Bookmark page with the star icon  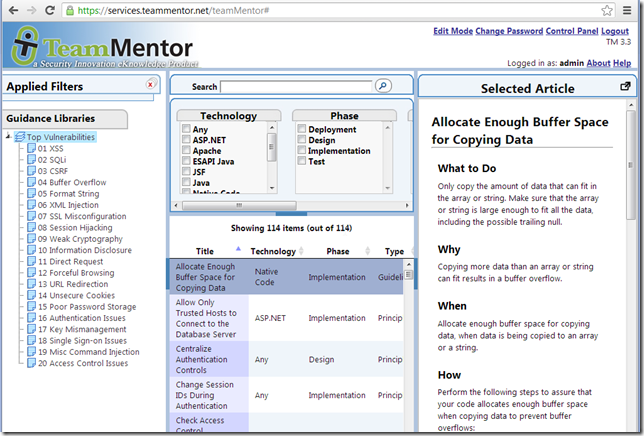[x=607, y=10]
